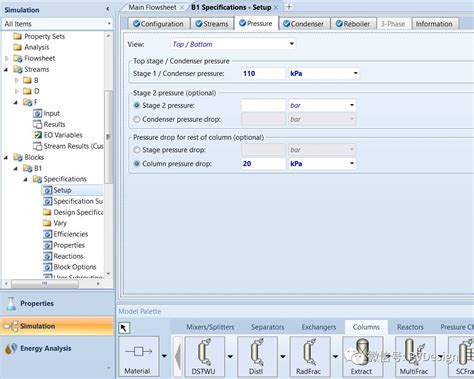Click the Column pressure drop value field
Viewport: 474px width, 379px height.
click(263, 164)
